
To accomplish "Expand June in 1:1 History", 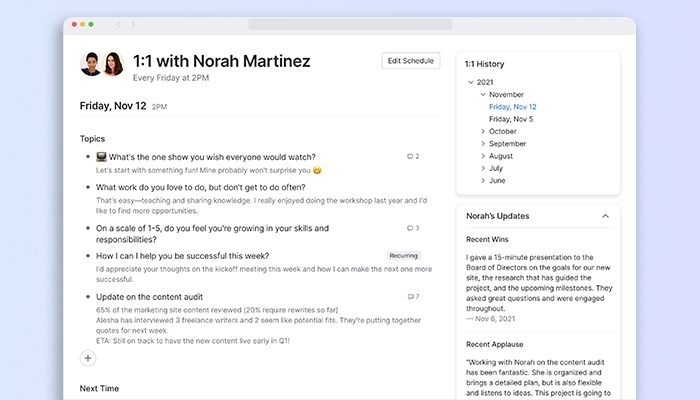I will pyautogui.click(x=483, y=180).
